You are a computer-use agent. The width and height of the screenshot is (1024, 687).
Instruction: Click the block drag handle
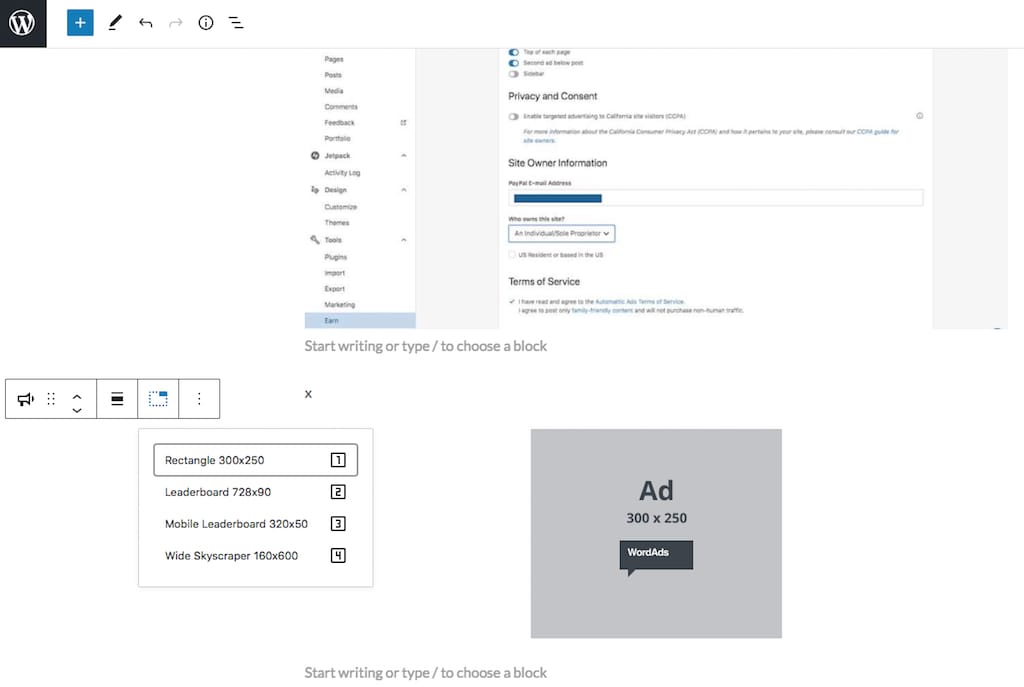point(51,399)
